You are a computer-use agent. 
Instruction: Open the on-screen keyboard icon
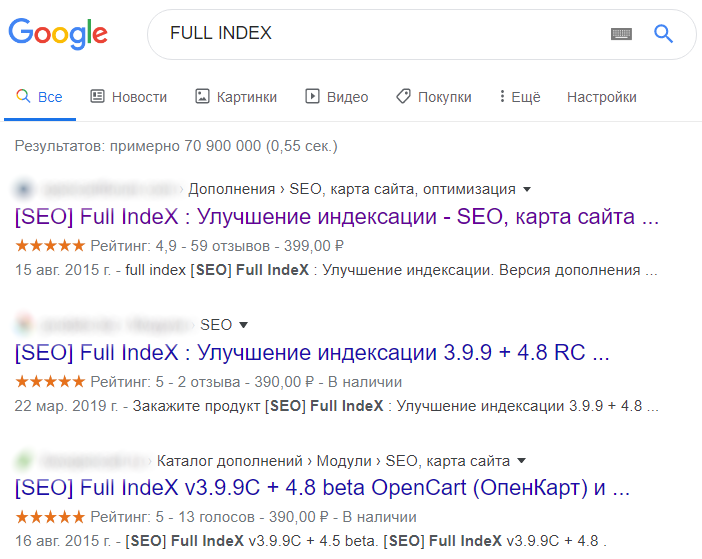621,34
